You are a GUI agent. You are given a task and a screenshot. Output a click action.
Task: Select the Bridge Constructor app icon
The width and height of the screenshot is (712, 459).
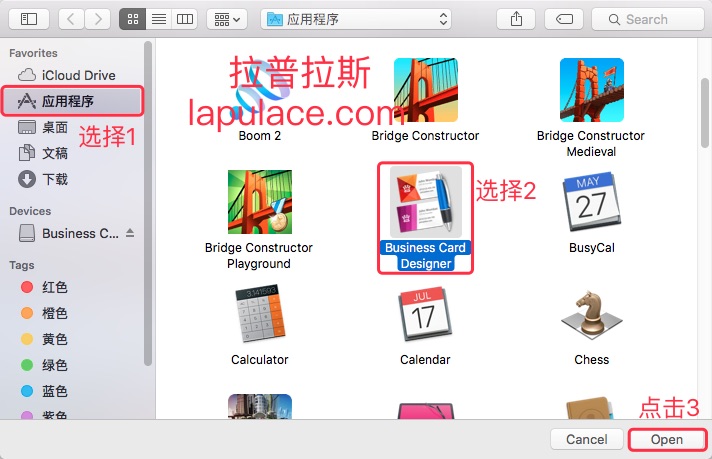pyautogui.click(x=425, y=90)
